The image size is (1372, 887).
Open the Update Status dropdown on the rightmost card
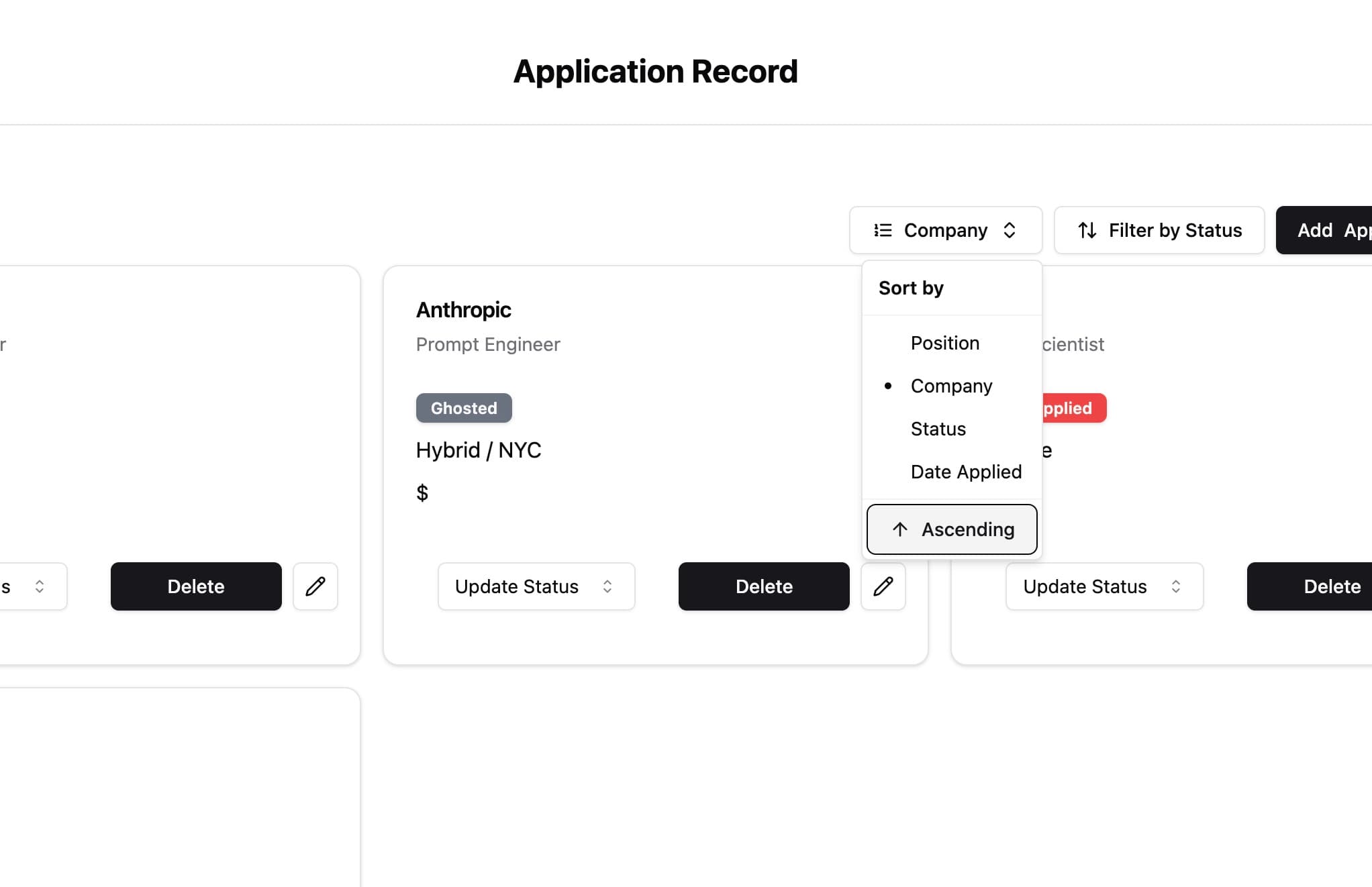1104,586
